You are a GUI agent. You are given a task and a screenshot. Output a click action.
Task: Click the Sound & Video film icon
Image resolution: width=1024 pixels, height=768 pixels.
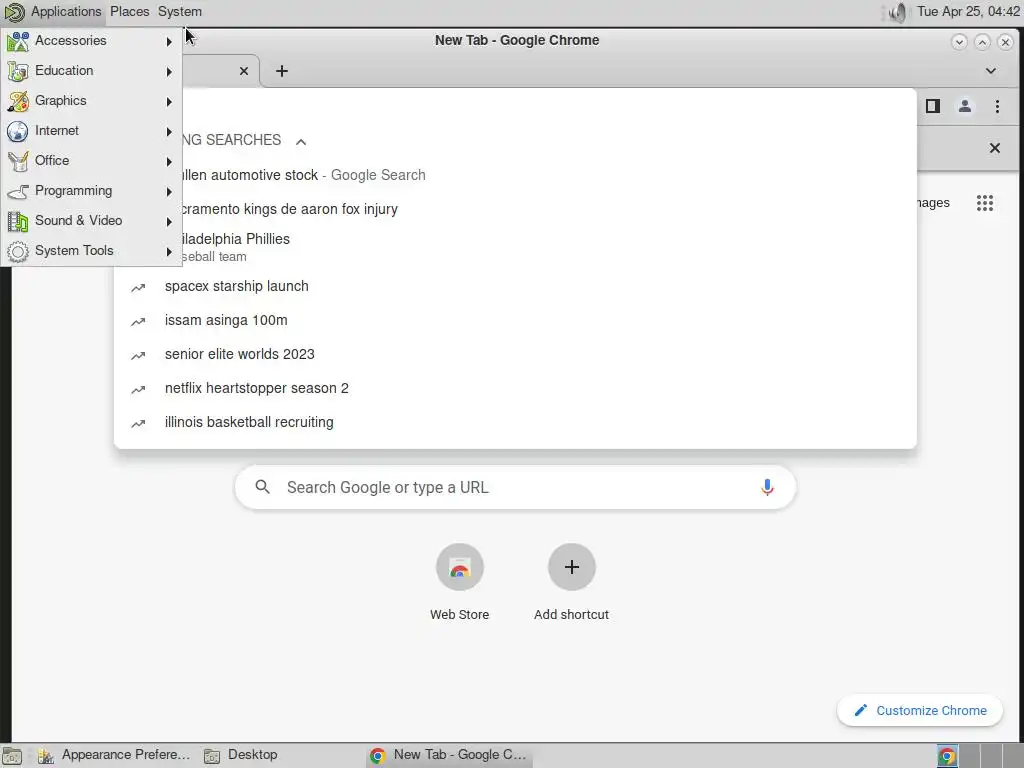(x=18, y=221)
